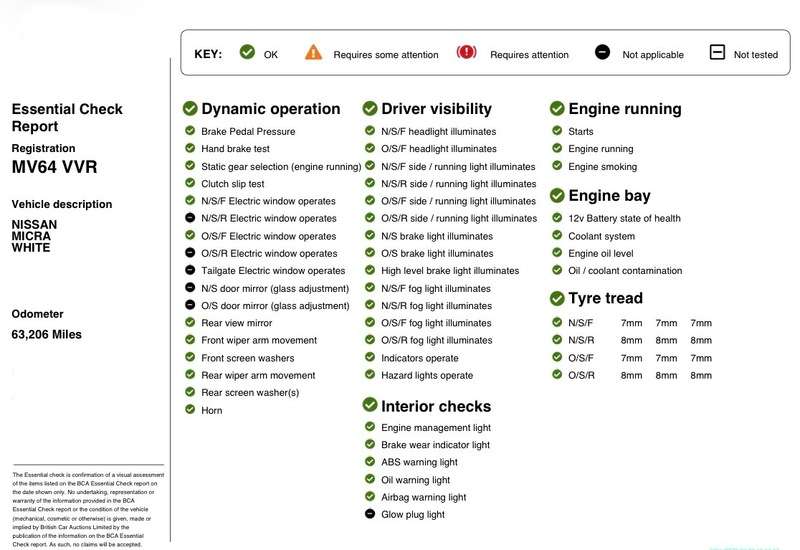Click the Coolant system item label

[601, 236]
